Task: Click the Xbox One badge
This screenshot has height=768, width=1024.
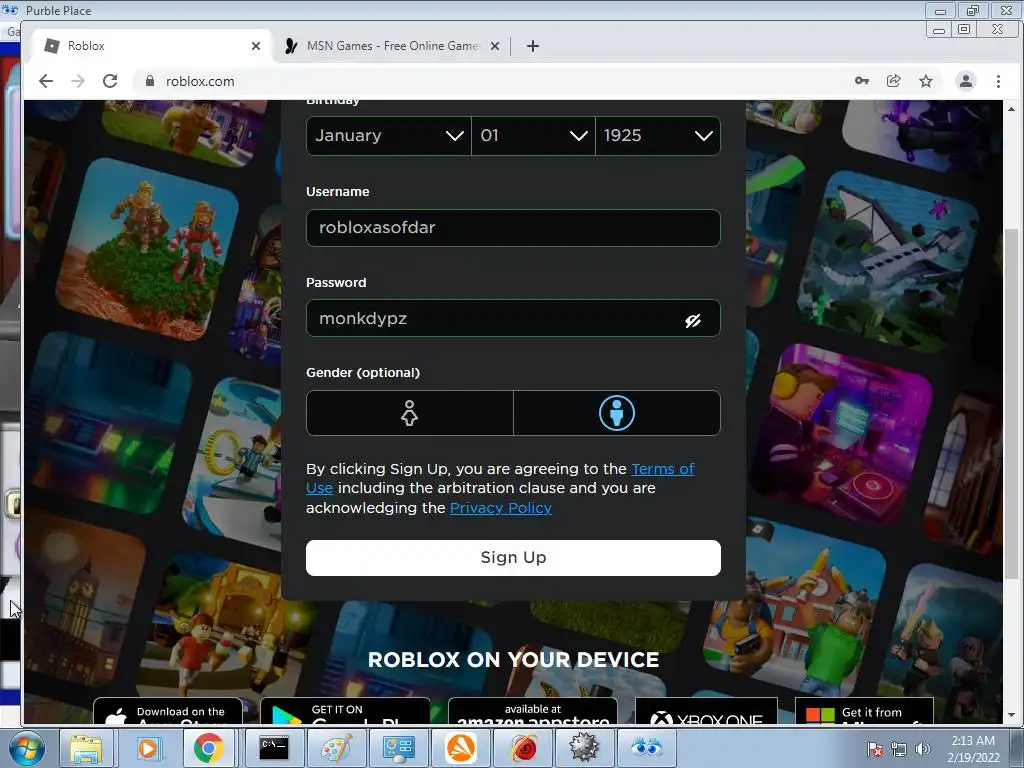Action: click(x=707, y=711)
